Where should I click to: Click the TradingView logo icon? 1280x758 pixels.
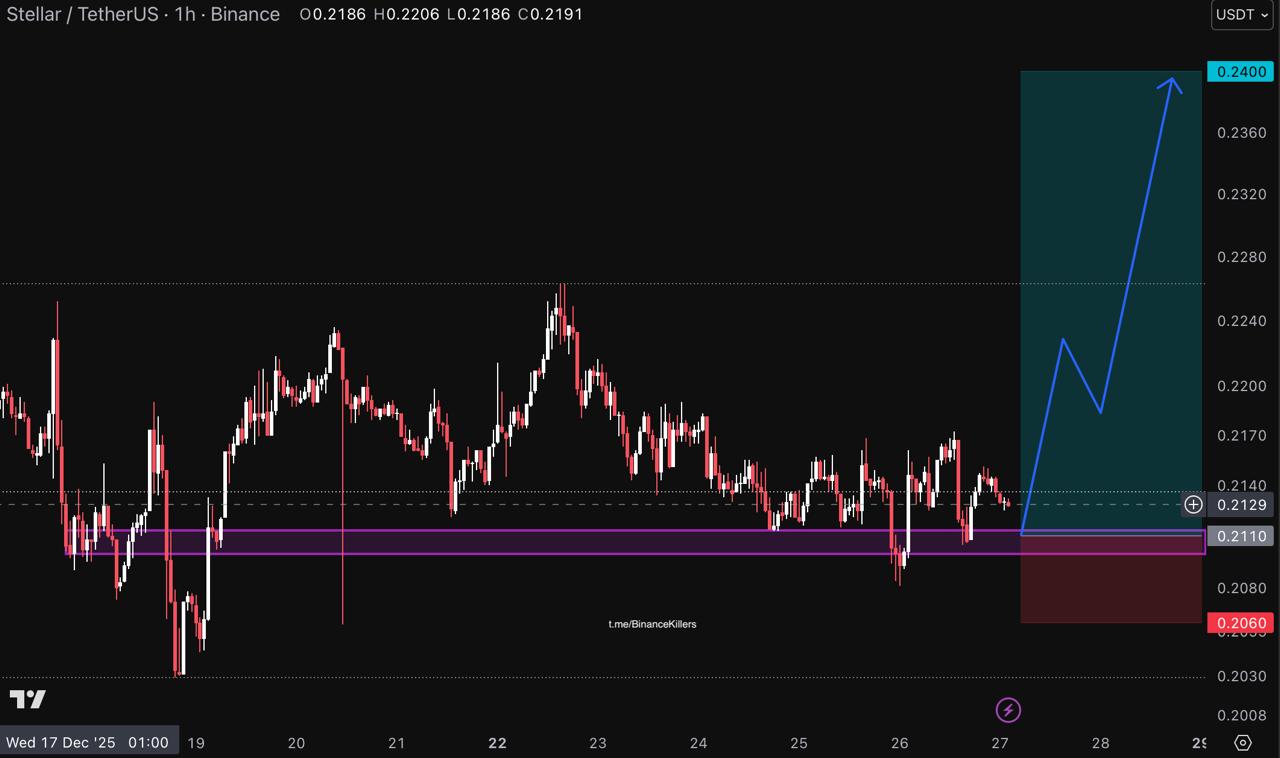(x=28, y=699)
